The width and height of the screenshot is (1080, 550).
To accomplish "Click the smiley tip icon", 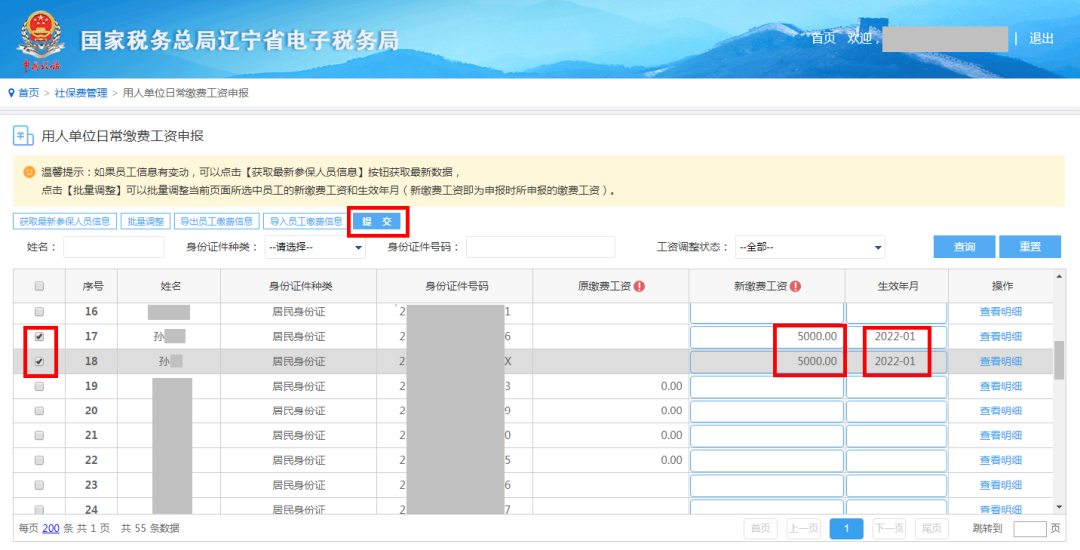I will point(30,171).
